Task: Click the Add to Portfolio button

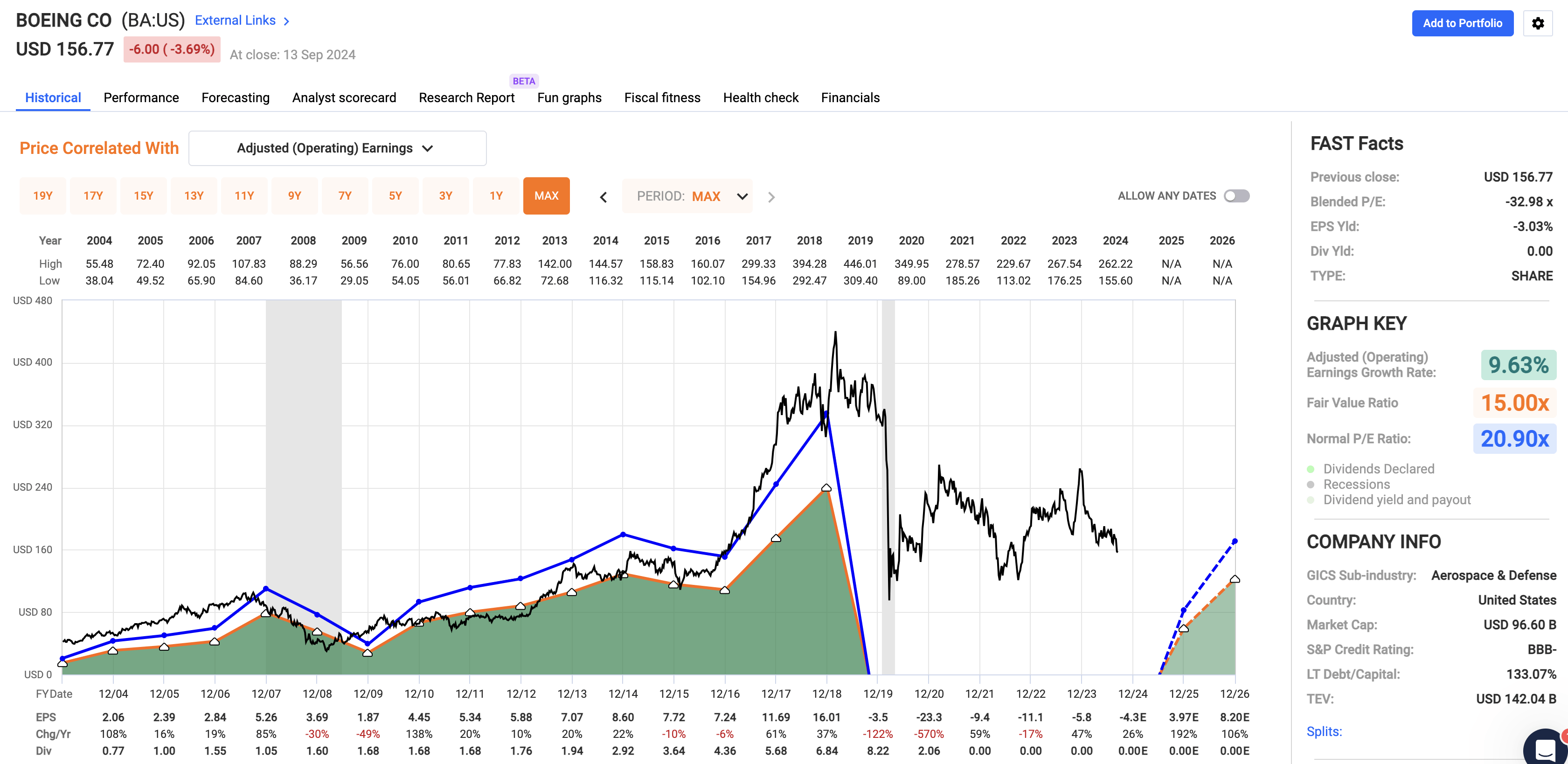Action: (x=1462, y=23)
